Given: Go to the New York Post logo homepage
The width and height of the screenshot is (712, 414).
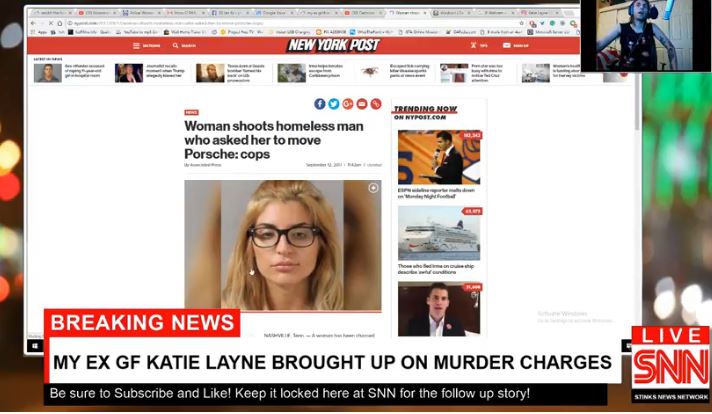Looking at the screenshot, I should pos(334,45).
